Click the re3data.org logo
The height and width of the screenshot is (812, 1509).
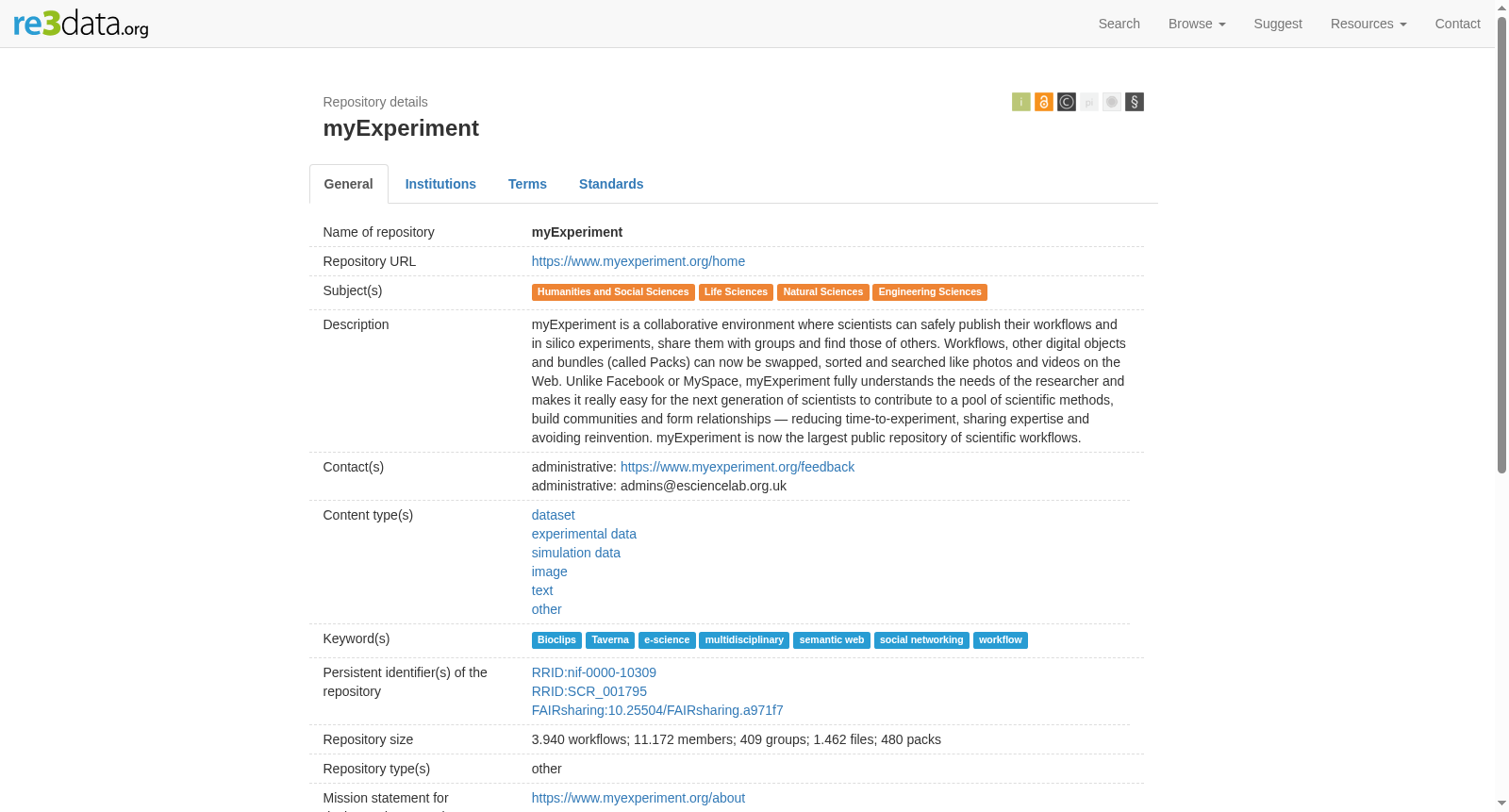click(x=81, y=24)
